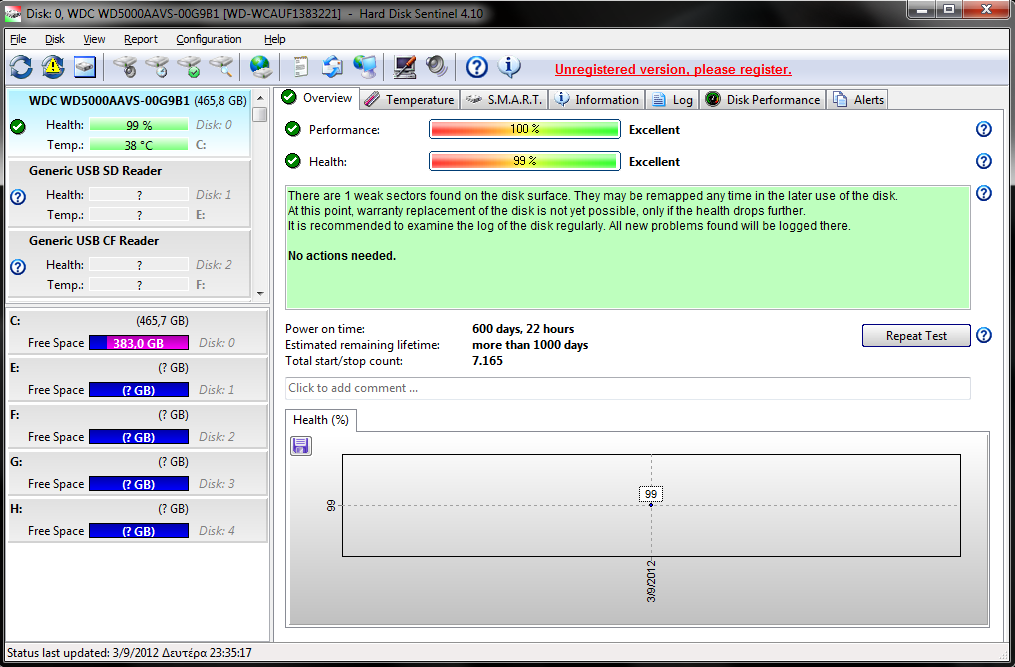
Task: Select the Overview tab
Action: (x=317, y=98)
